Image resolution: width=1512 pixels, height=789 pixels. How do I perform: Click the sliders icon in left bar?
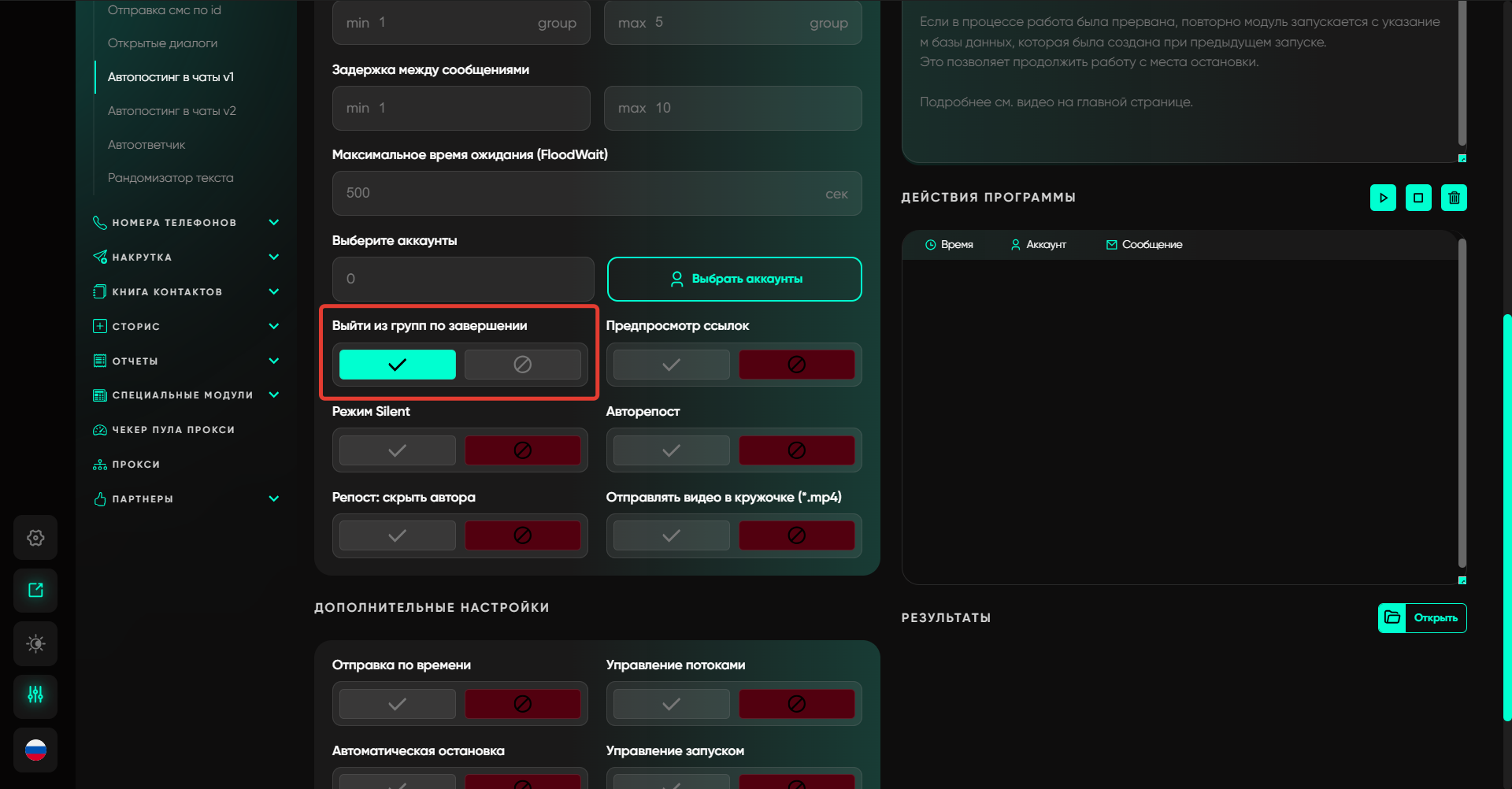[35, 695]
